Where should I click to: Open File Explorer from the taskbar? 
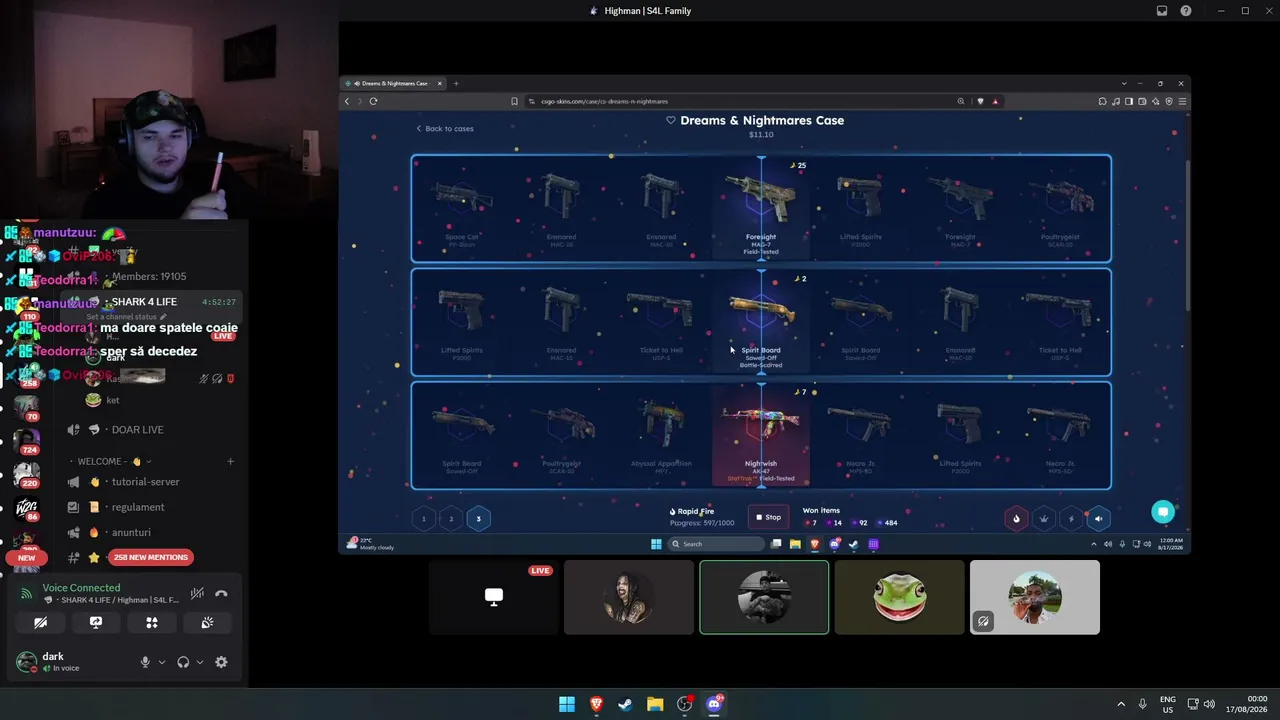(x=655, y=704)
